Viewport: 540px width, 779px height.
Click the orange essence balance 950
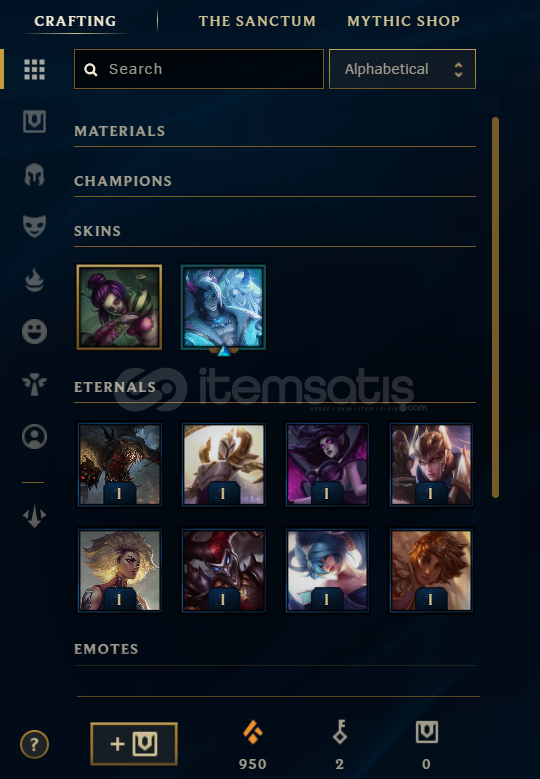click(x=252, y=745)
